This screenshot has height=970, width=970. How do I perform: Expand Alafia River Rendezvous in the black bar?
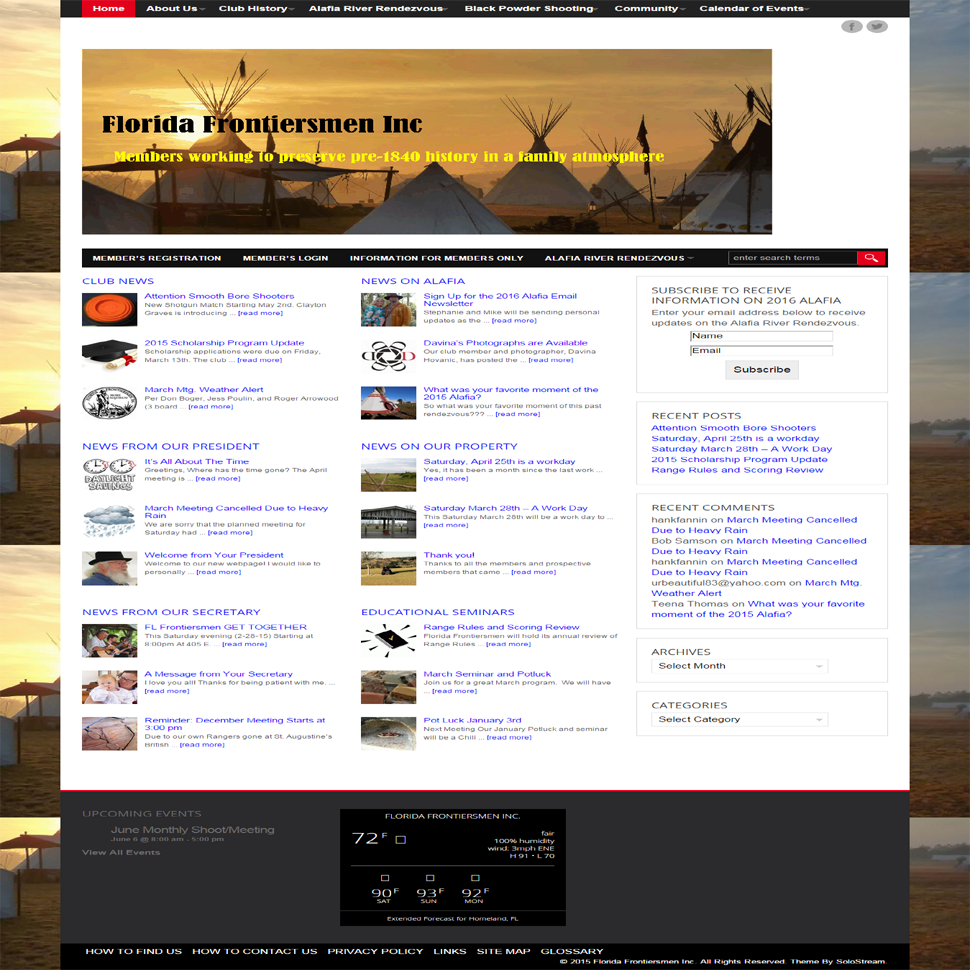(619, 258)
